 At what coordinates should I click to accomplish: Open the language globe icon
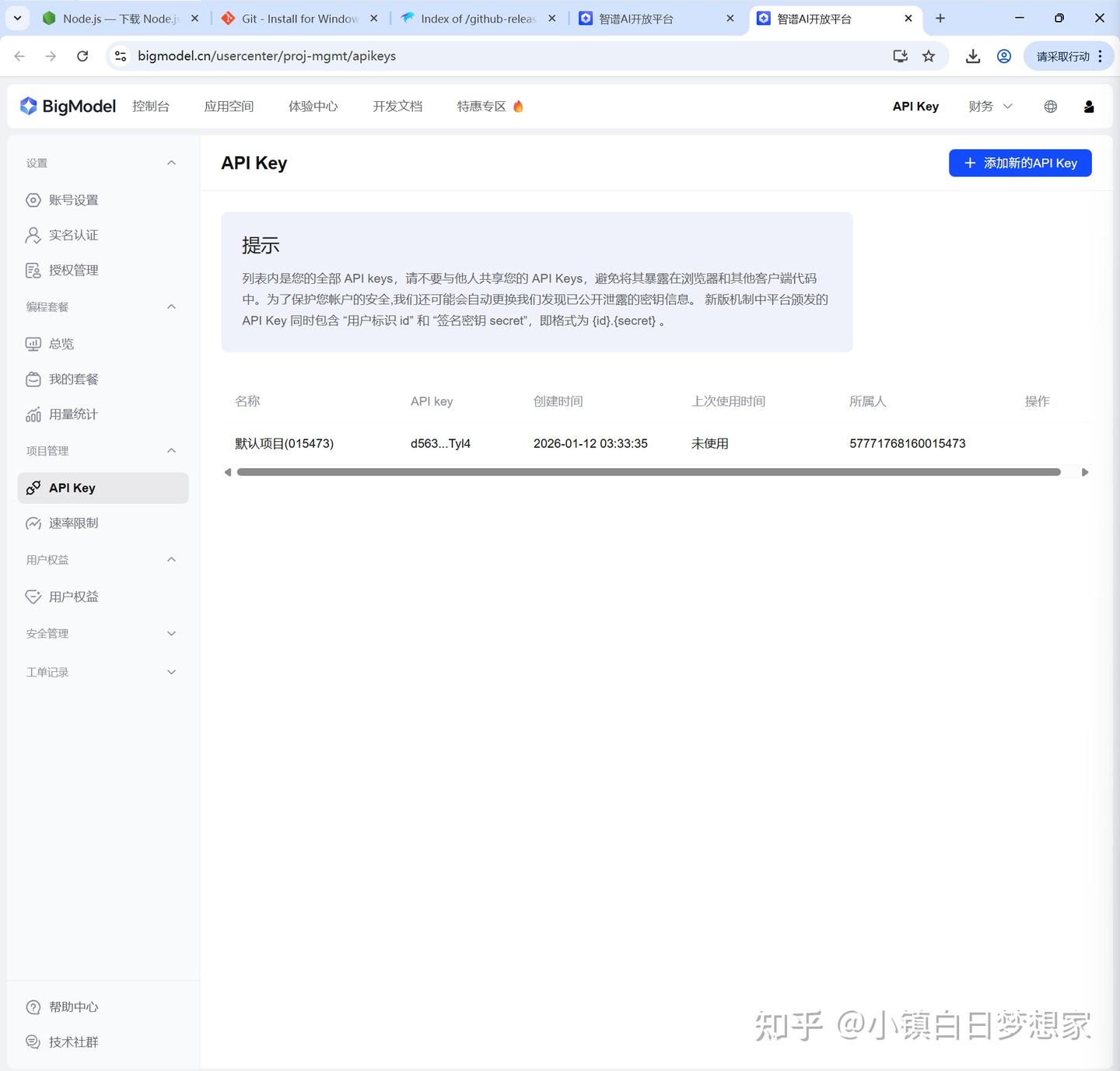[1050, 107]
